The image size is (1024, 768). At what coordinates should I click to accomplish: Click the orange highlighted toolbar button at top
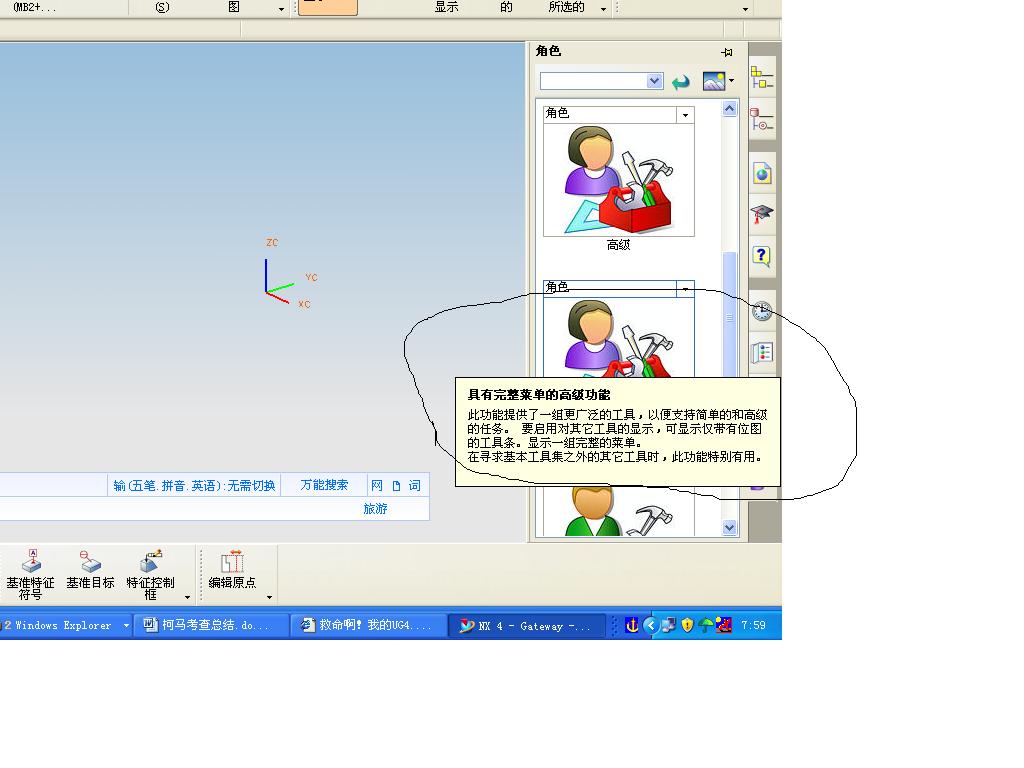[x=328, y=7]
